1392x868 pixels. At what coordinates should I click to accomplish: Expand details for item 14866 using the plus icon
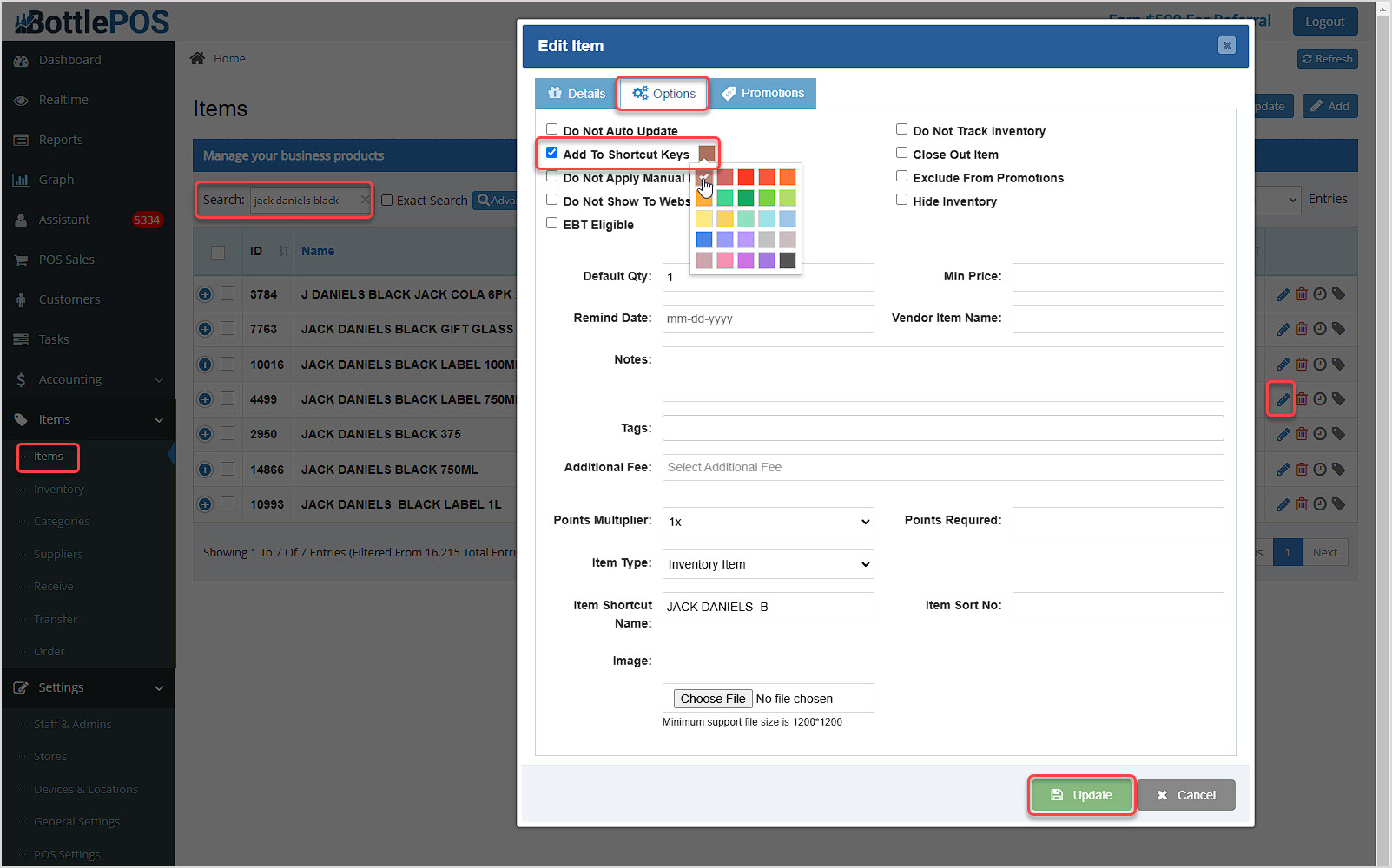pos(205,469)
